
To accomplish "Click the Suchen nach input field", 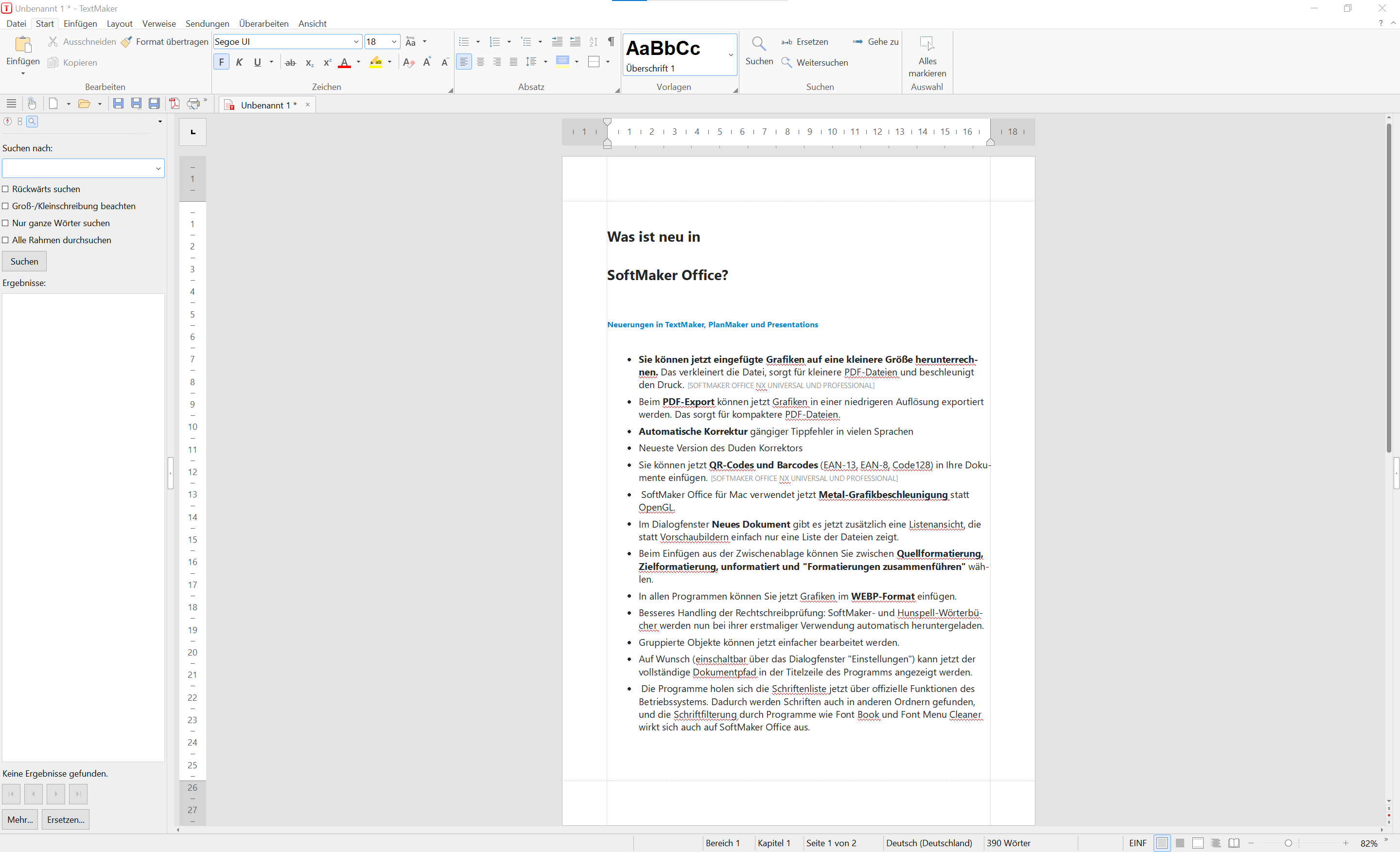I will [x=78, y=168].
